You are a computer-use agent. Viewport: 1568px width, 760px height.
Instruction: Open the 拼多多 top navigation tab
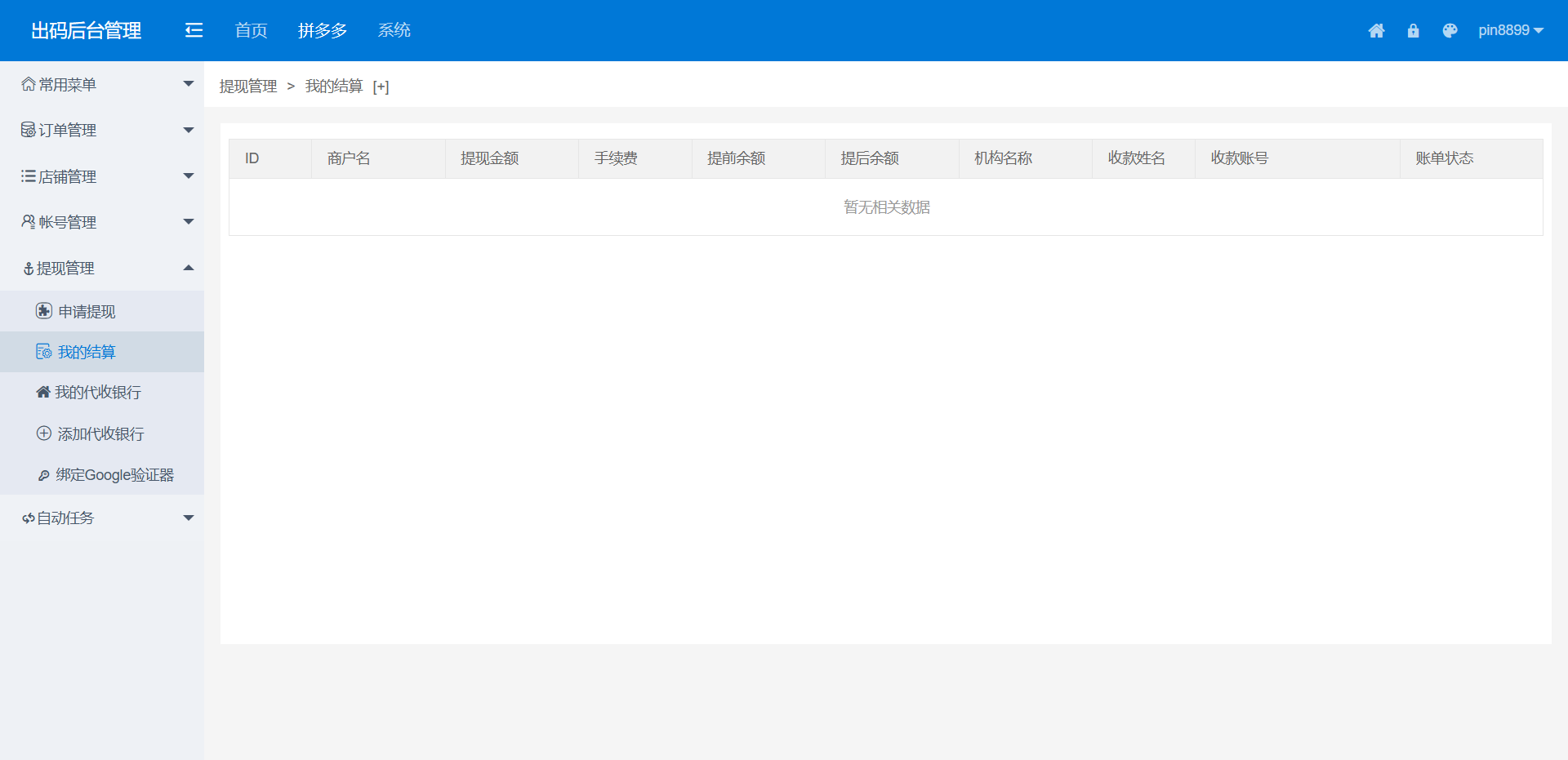click(323, 30)
